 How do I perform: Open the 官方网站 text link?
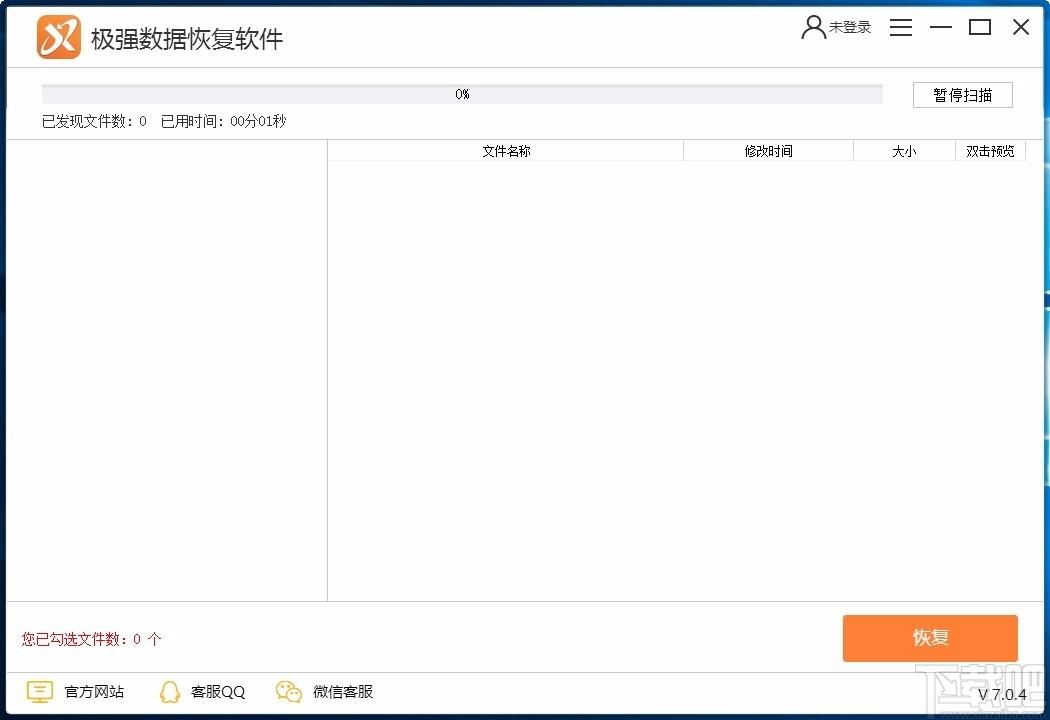(94, 692)
